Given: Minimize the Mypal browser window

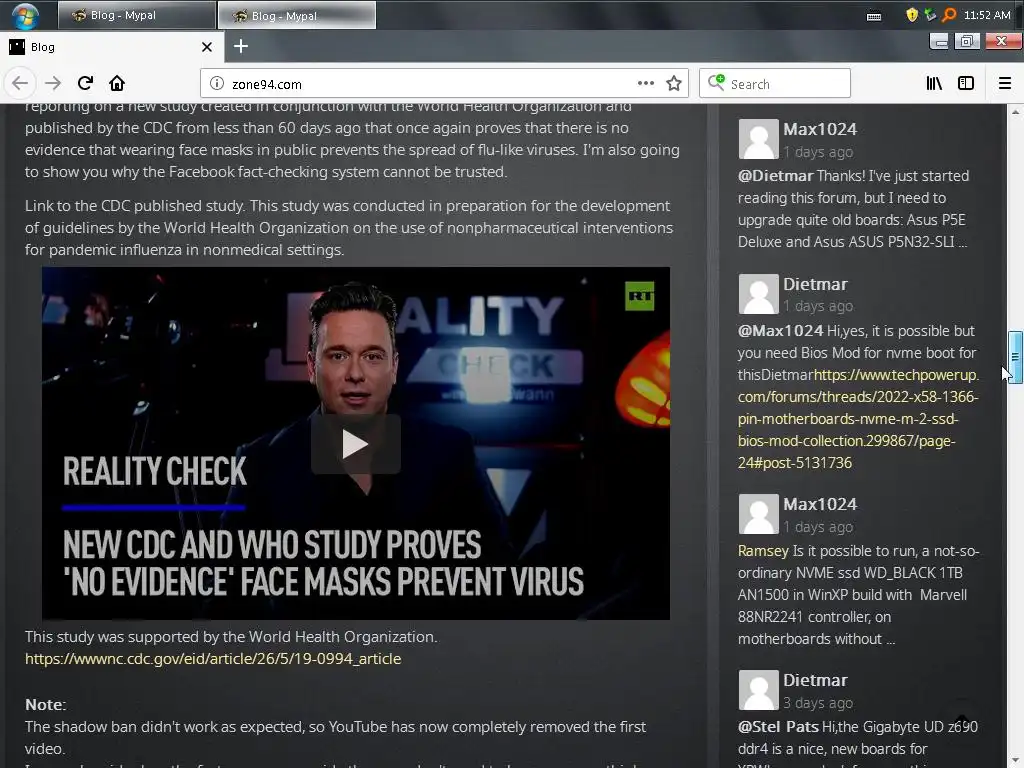Looking at the screenshot, I should (x=939, y=42).
